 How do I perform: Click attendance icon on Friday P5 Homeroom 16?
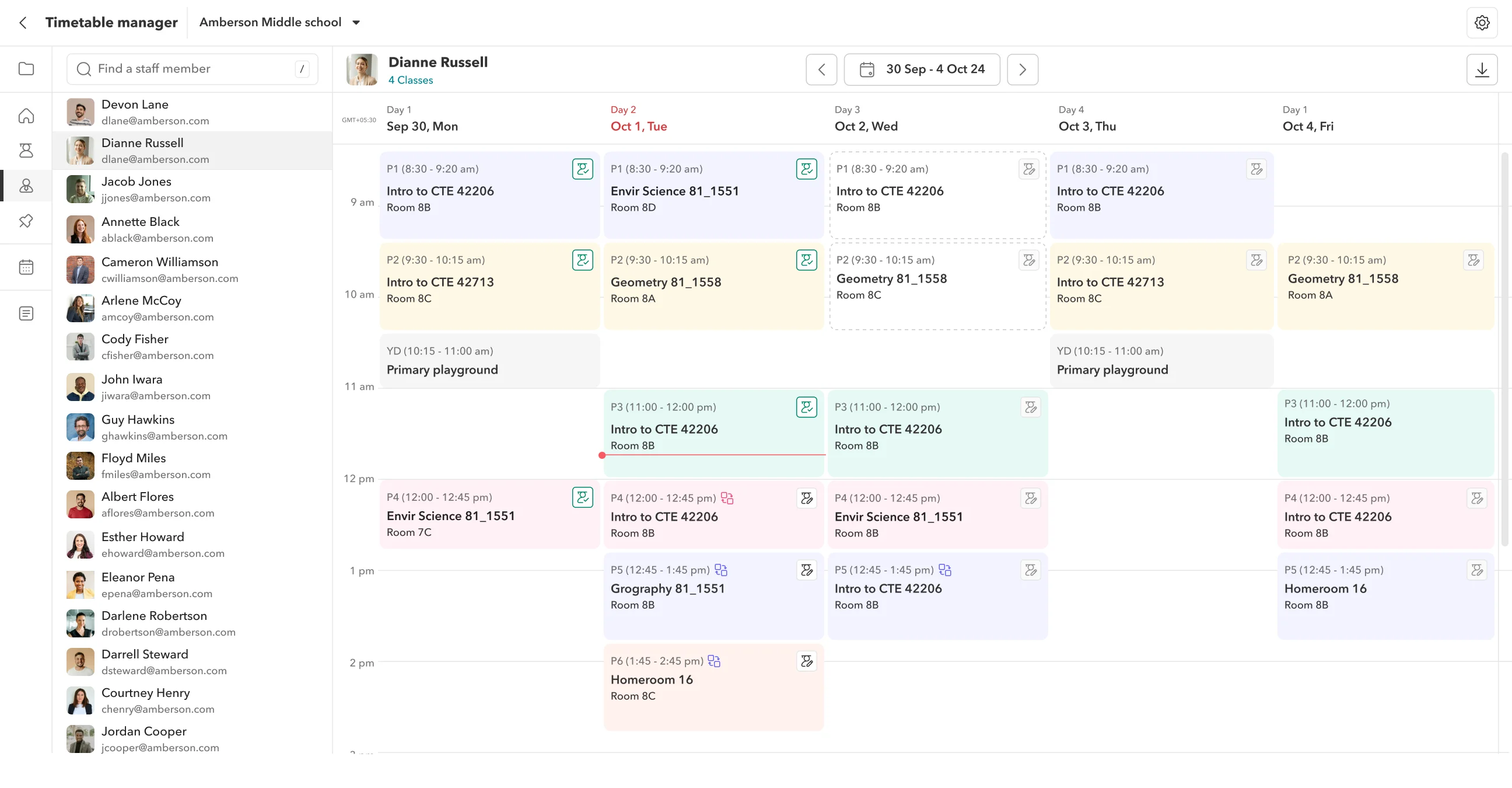1477,570
